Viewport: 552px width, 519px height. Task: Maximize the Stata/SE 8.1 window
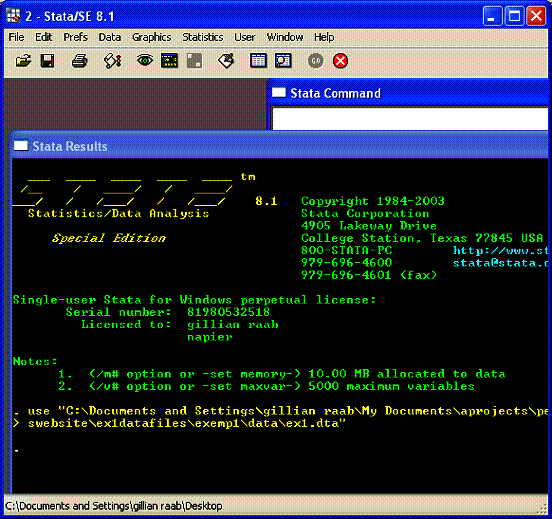coord(514,16)
